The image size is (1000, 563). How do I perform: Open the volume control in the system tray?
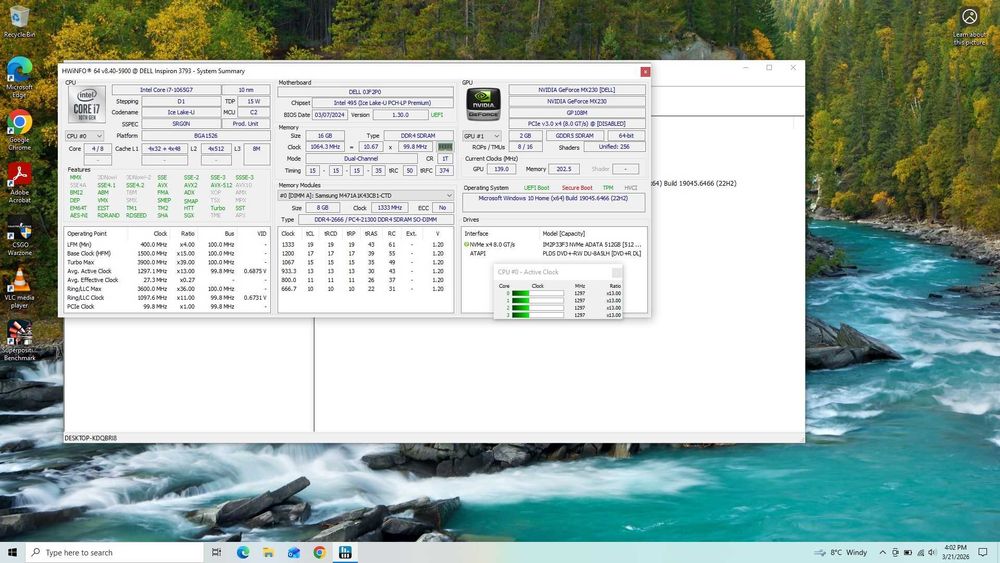point(932,552)
